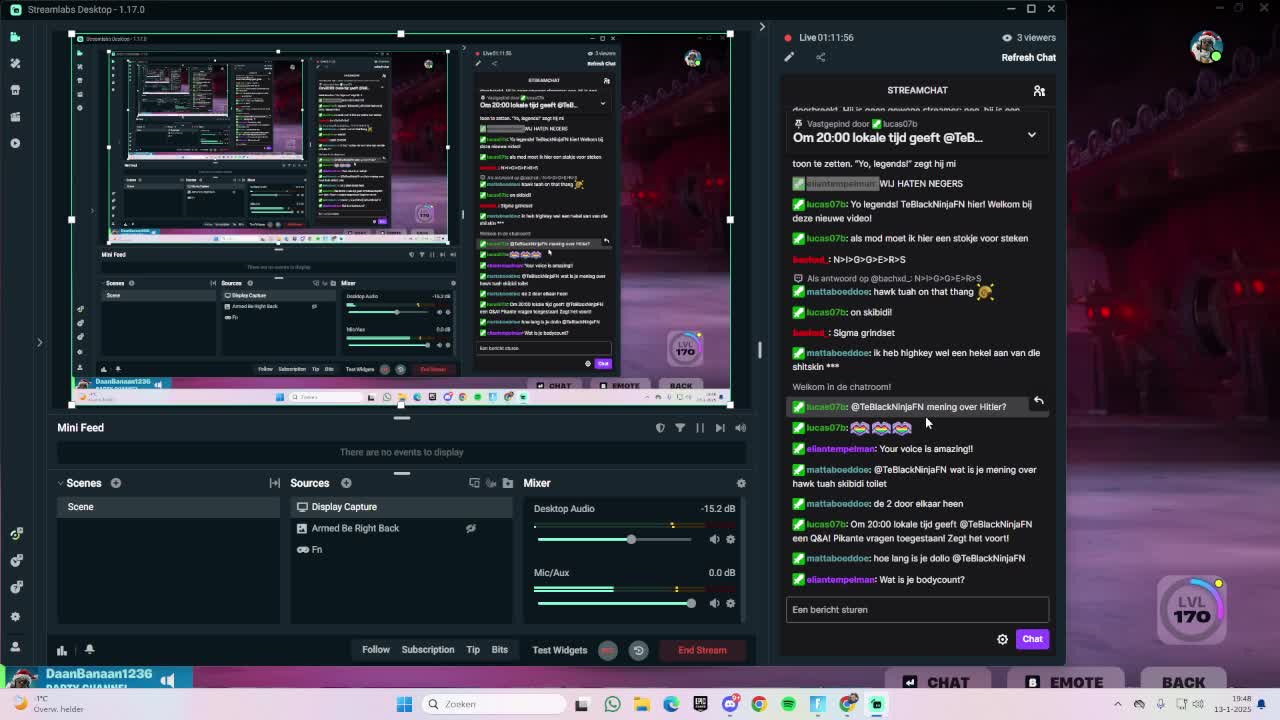
Task: Click the edit stream info pencil icon
Action: tap(789, 57)
